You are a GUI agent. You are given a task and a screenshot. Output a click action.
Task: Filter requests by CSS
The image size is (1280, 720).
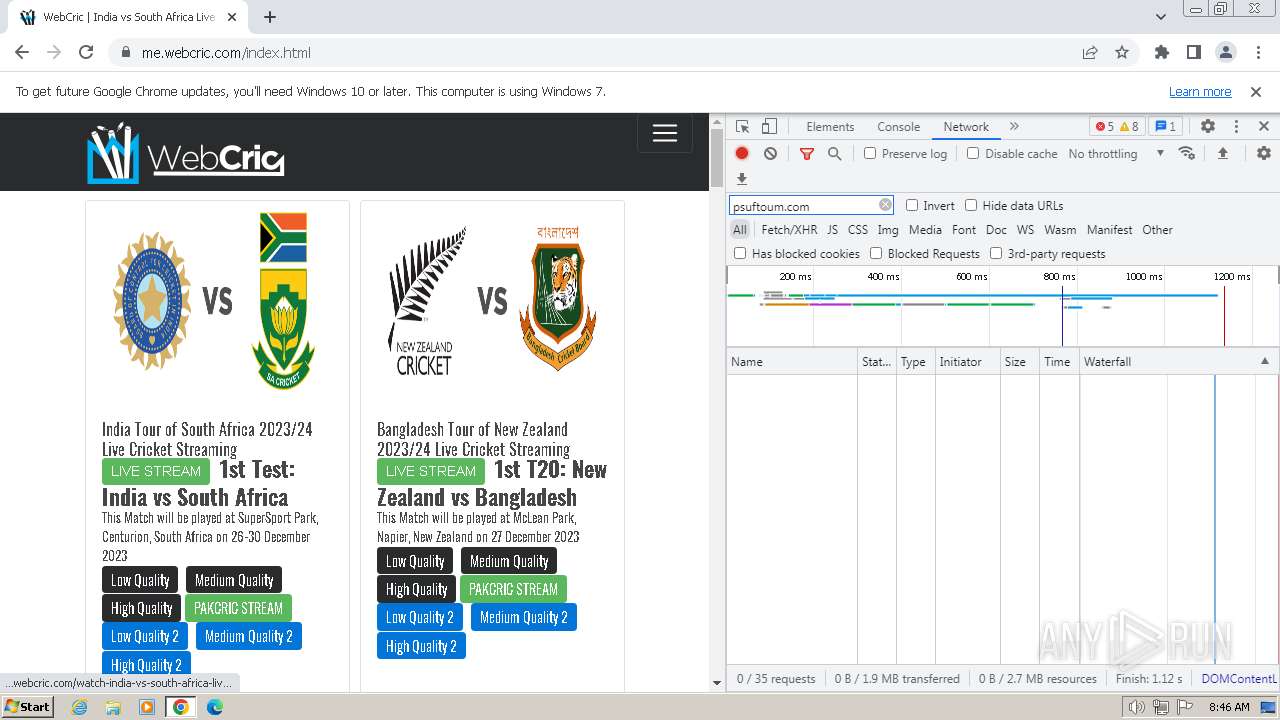(x=858, y=229)
